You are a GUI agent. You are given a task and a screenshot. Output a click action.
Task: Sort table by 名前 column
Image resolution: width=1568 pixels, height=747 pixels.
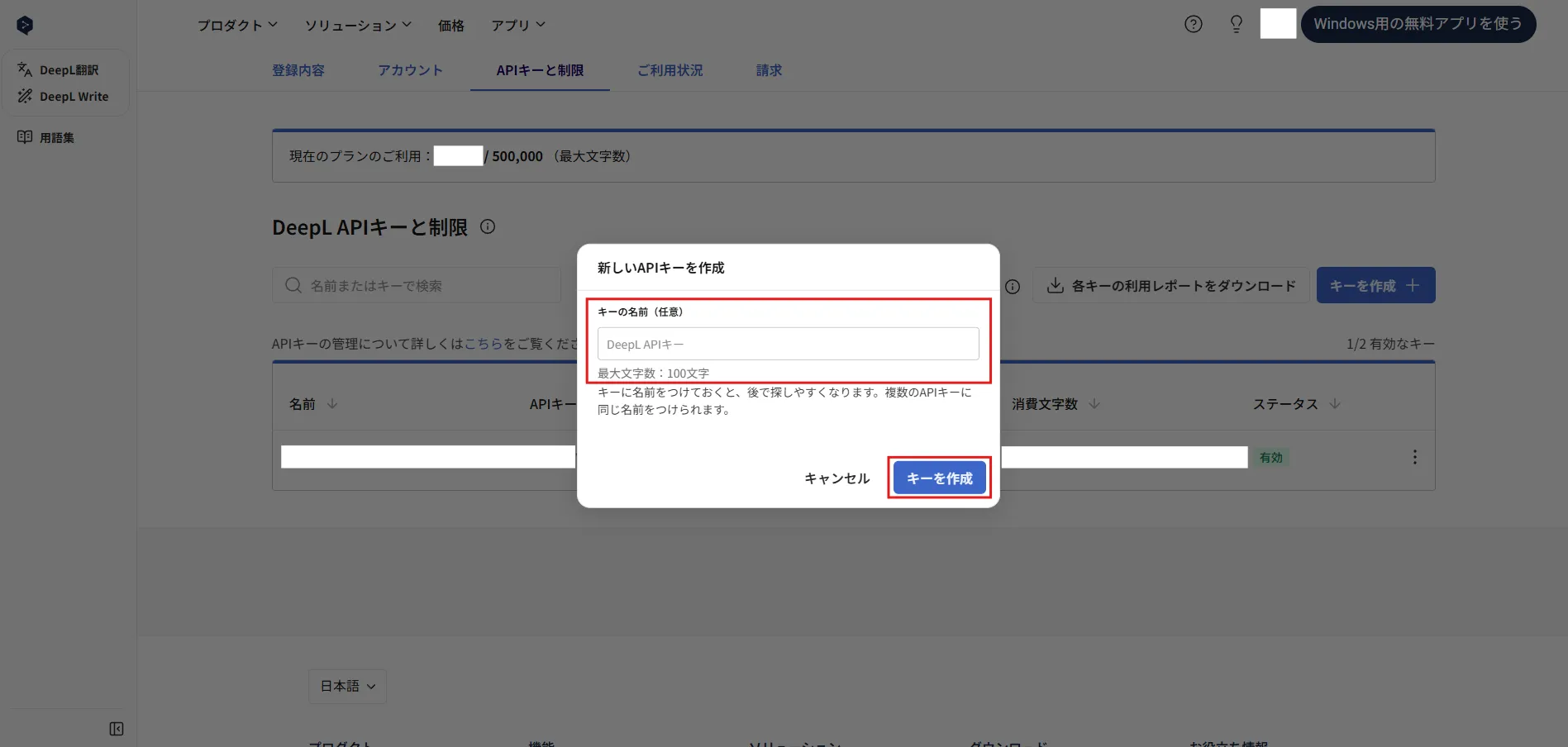tap(313, 404)
